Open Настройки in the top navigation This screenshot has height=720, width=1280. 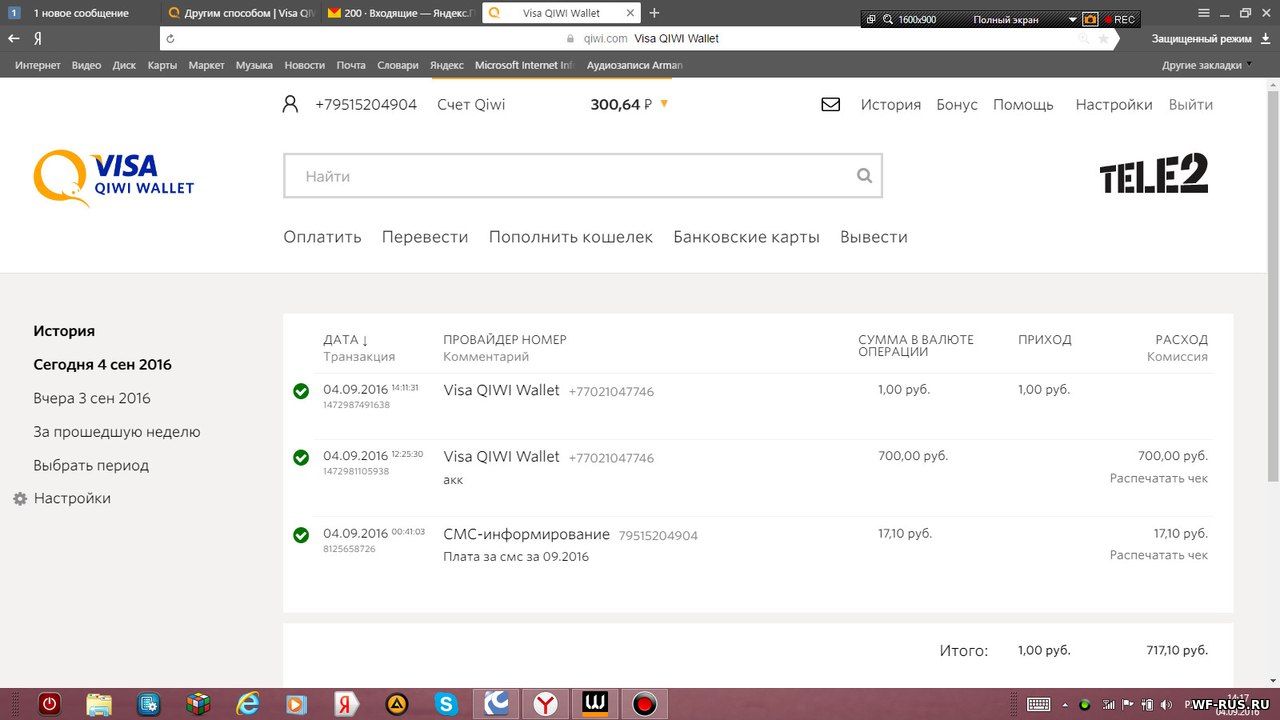click(1114, 104)
